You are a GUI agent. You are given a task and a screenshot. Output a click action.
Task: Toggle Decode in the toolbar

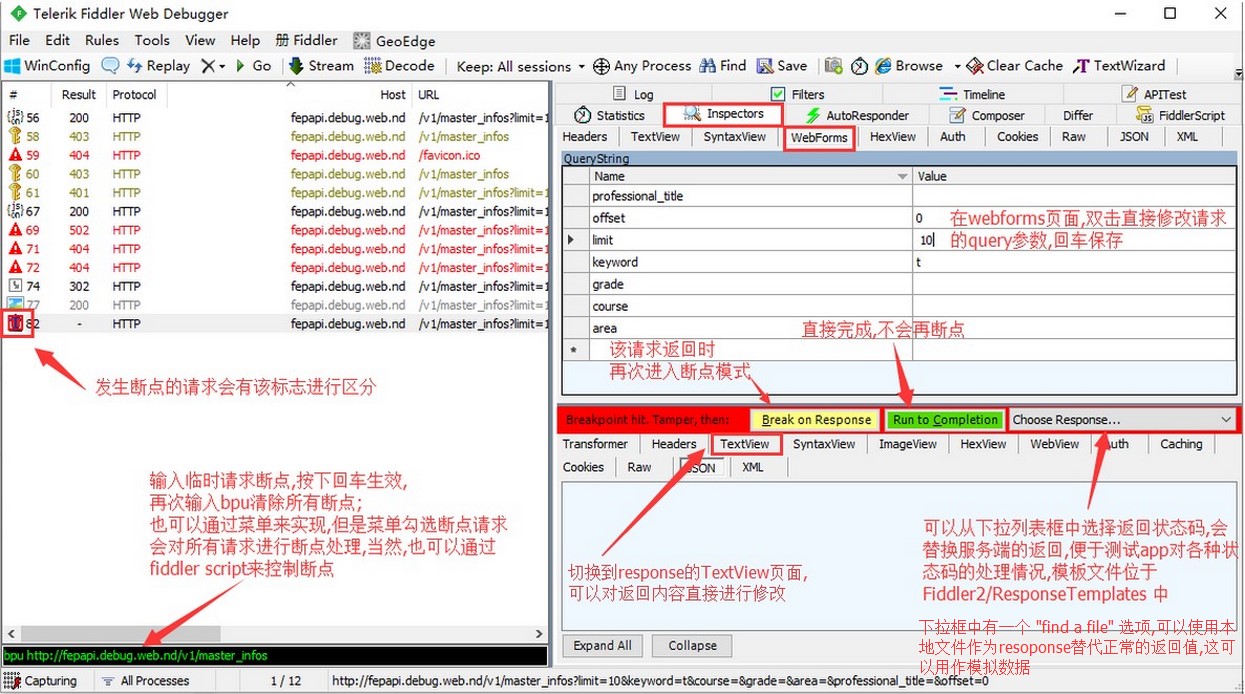(x=399, y=66)
